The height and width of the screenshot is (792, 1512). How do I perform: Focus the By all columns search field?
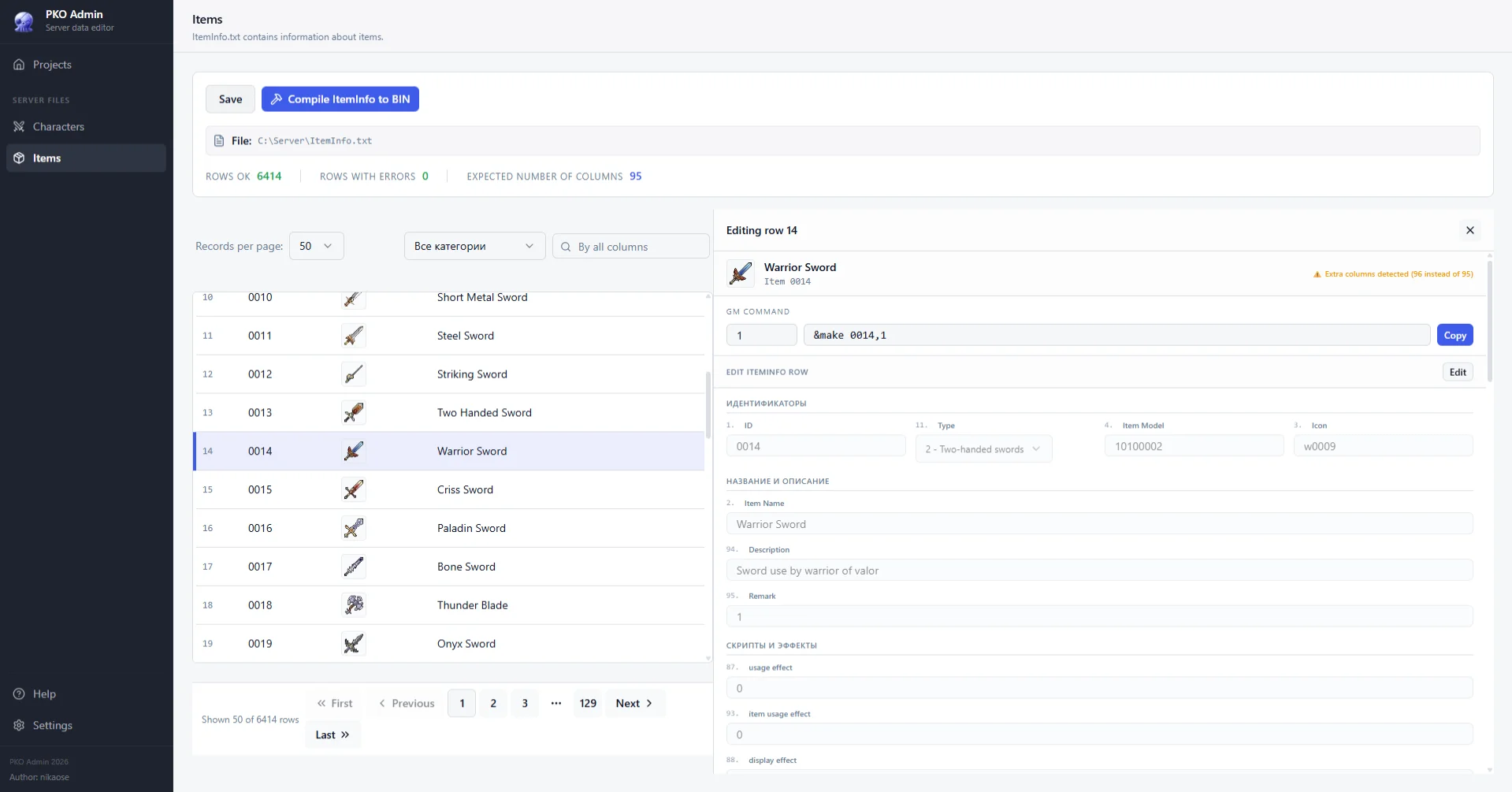[638, 247]
